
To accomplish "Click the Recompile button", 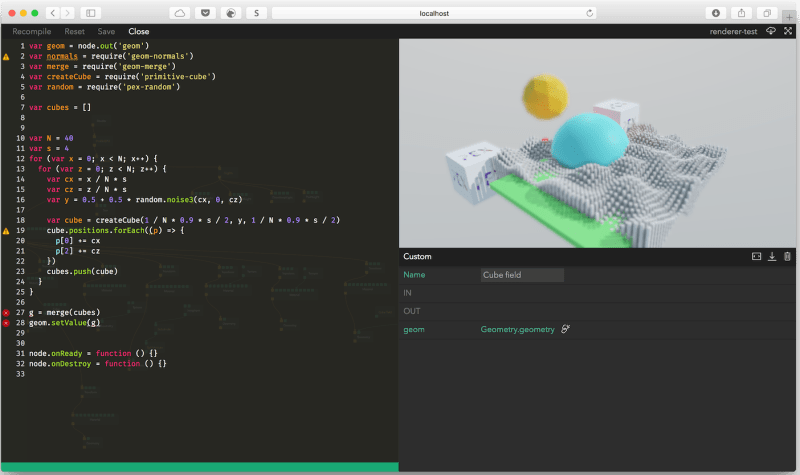I will [x=32, y=32].
